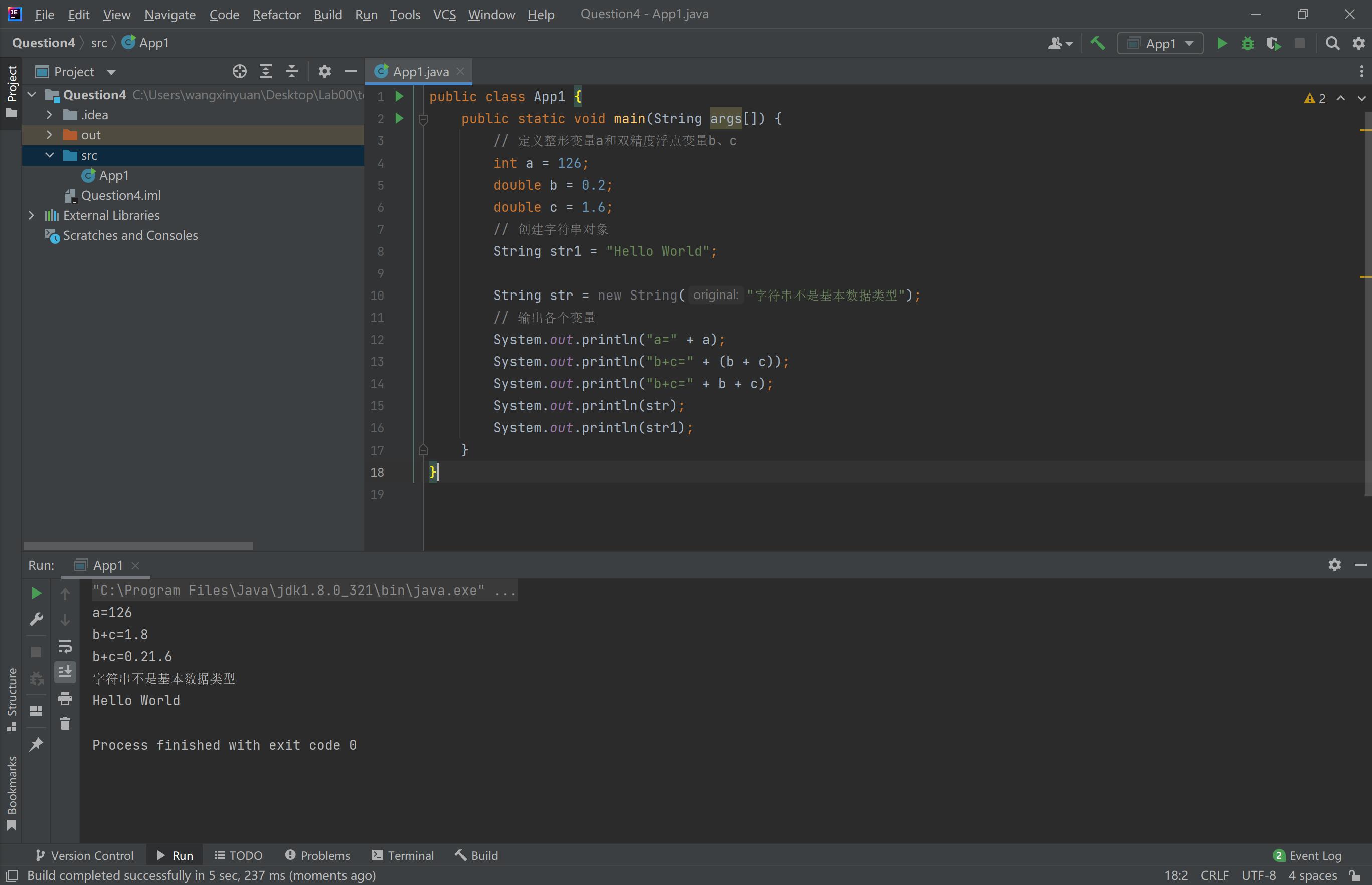Image resolution: width=1372 pixels, height=885 pixels.
Task: Expand the out folder
Action: click(49, 135)
